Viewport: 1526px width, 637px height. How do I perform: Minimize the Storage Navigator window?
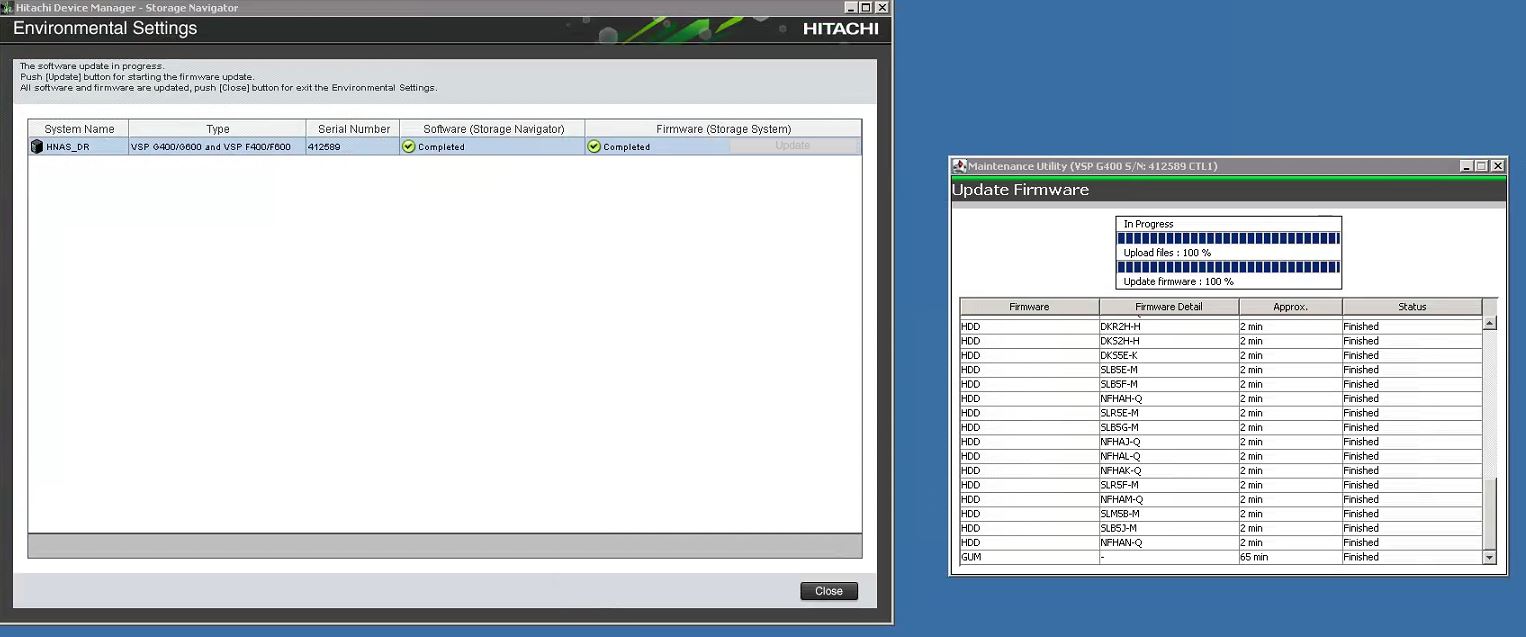(851, 7)
